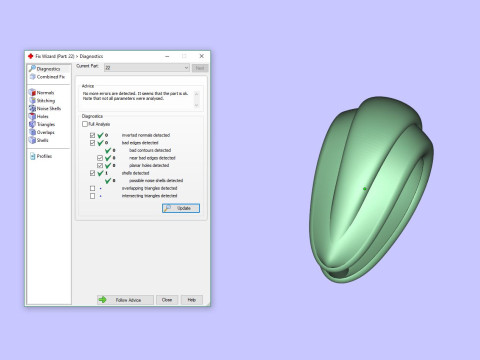Select the Stitching fix section

click(42, 100)
